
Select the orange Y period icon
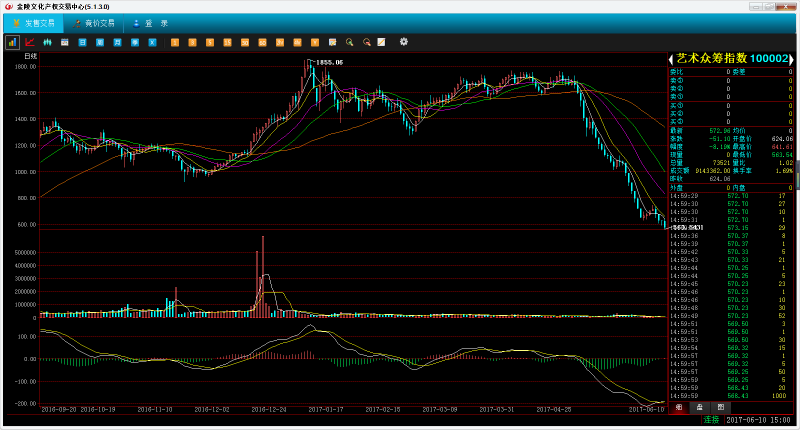point(315,42)
